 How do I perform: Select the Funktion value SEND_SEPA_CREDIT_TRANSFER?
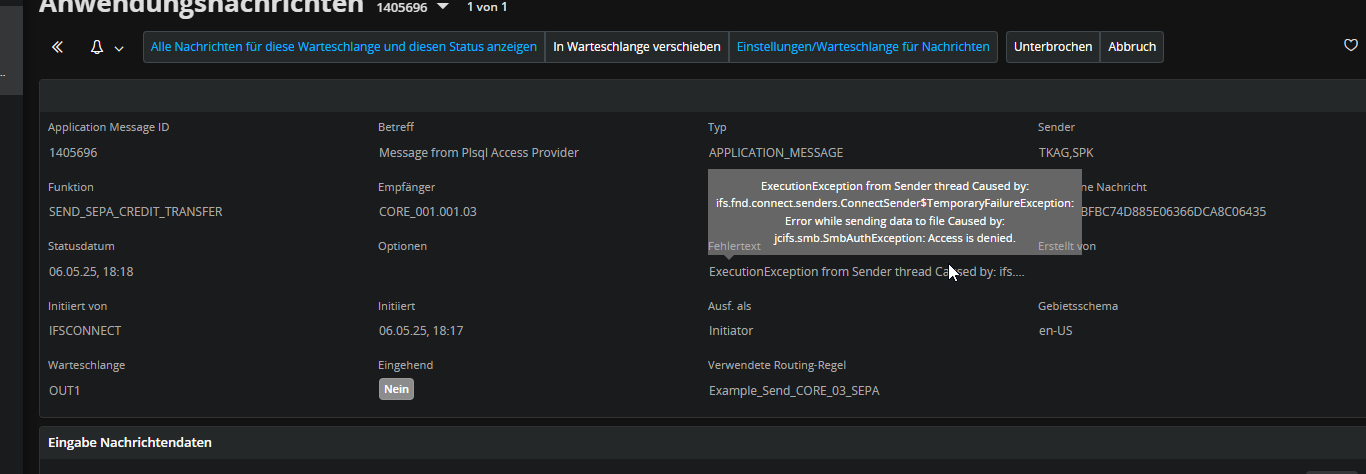click(136, 212)
